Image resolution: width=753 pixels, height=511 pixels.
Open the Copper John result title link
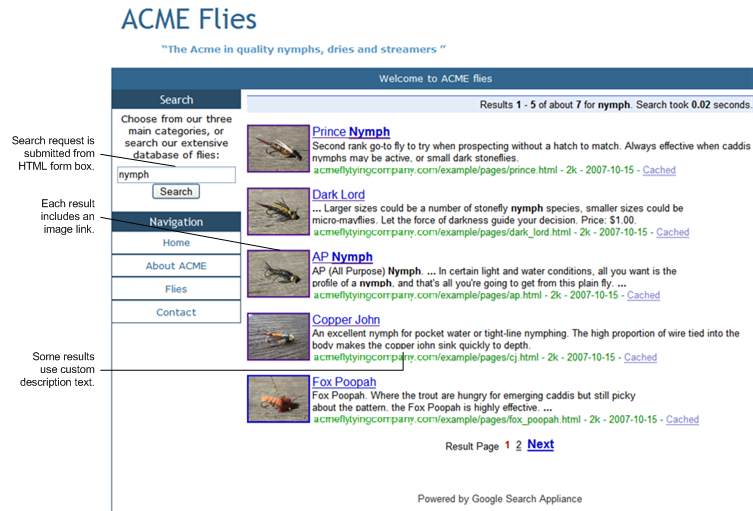point(346,320)
